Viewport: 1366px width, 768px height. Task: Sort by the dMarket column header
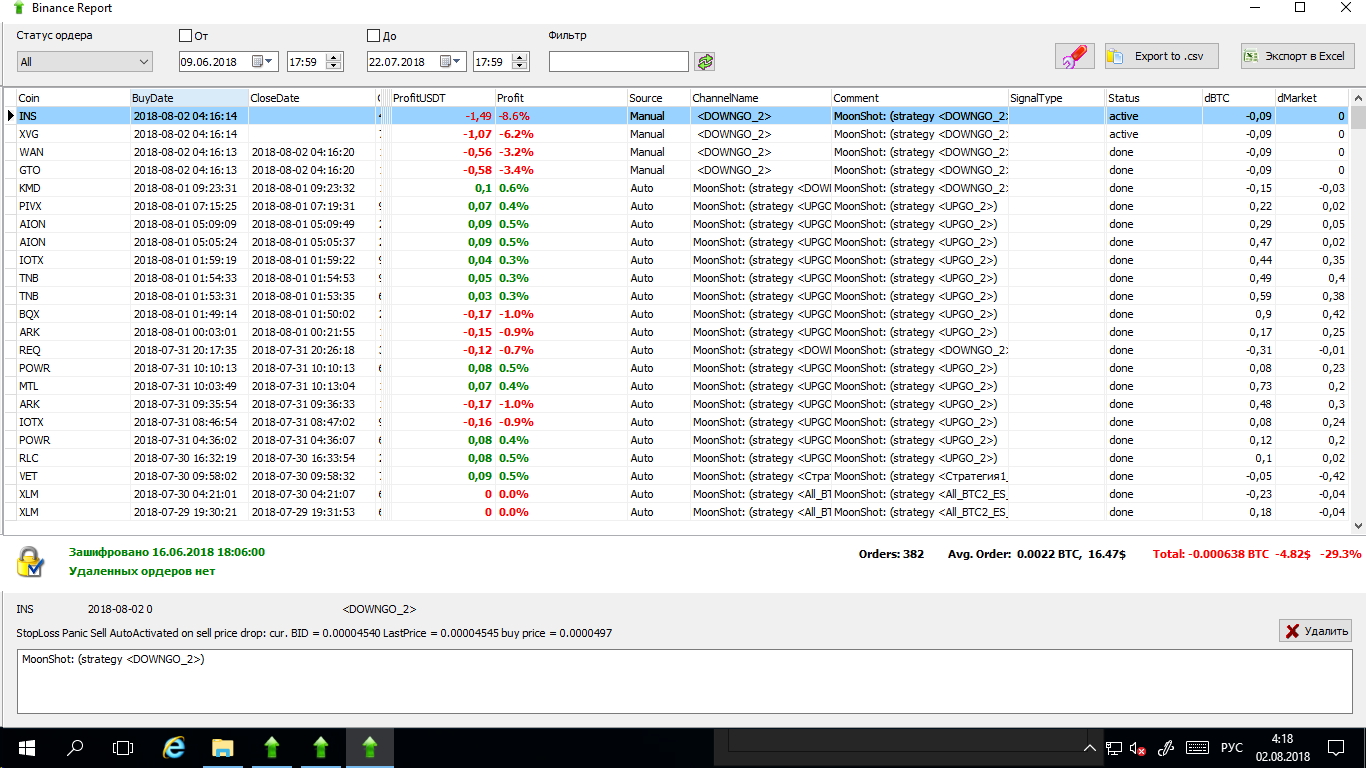1312,98
